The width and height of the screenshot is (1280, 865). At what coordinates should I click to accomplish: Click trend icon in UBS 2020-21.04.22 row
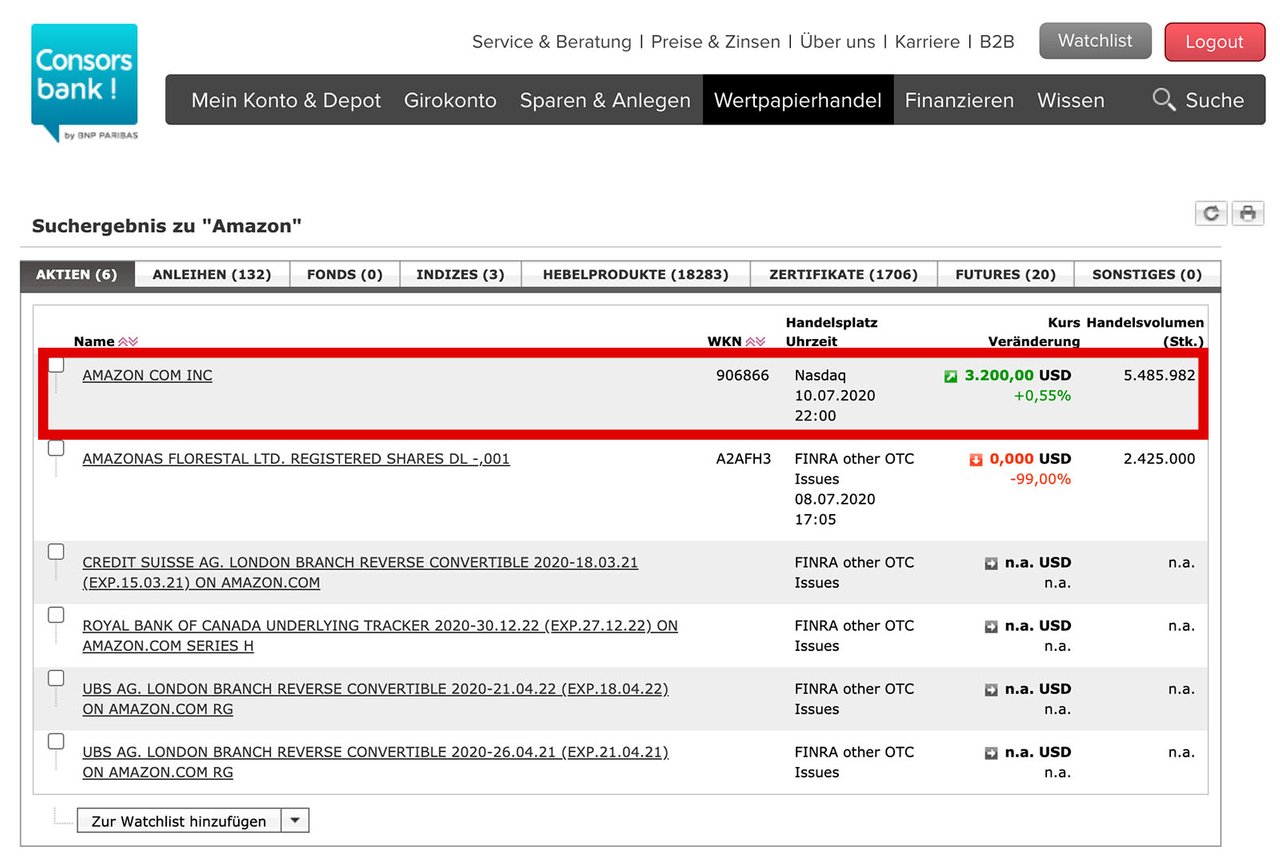point(991,690)
